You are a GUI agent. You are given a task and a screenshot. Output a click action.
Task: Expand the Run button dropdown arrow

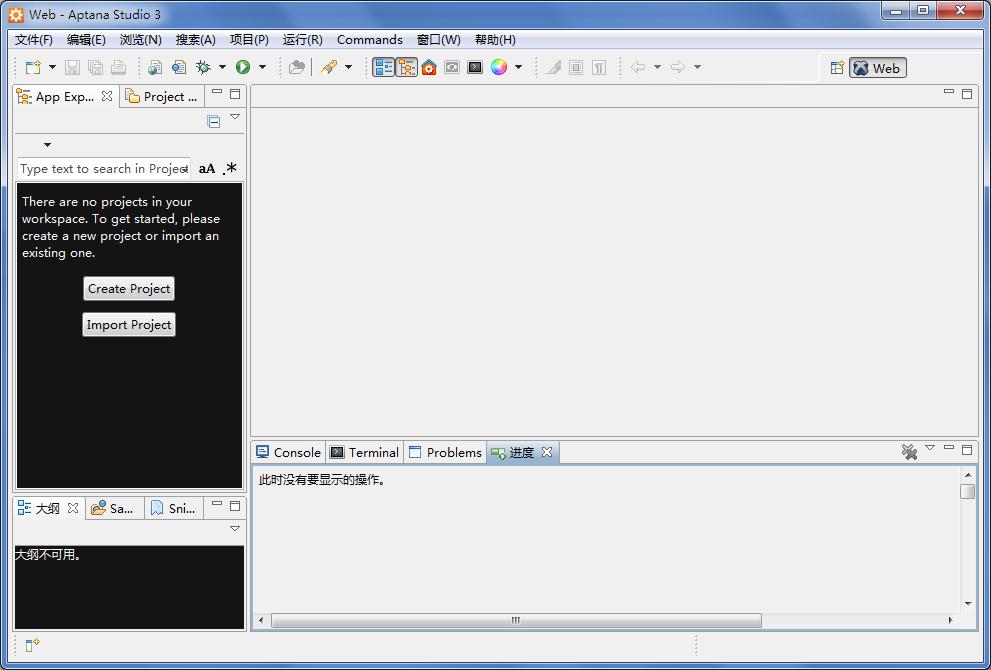tap(262, 67)
